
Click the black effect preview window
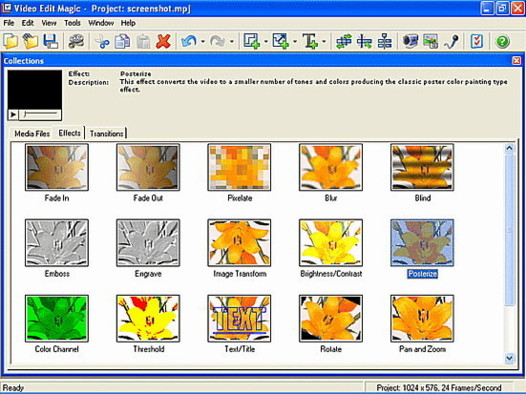[x=35, y=90]
